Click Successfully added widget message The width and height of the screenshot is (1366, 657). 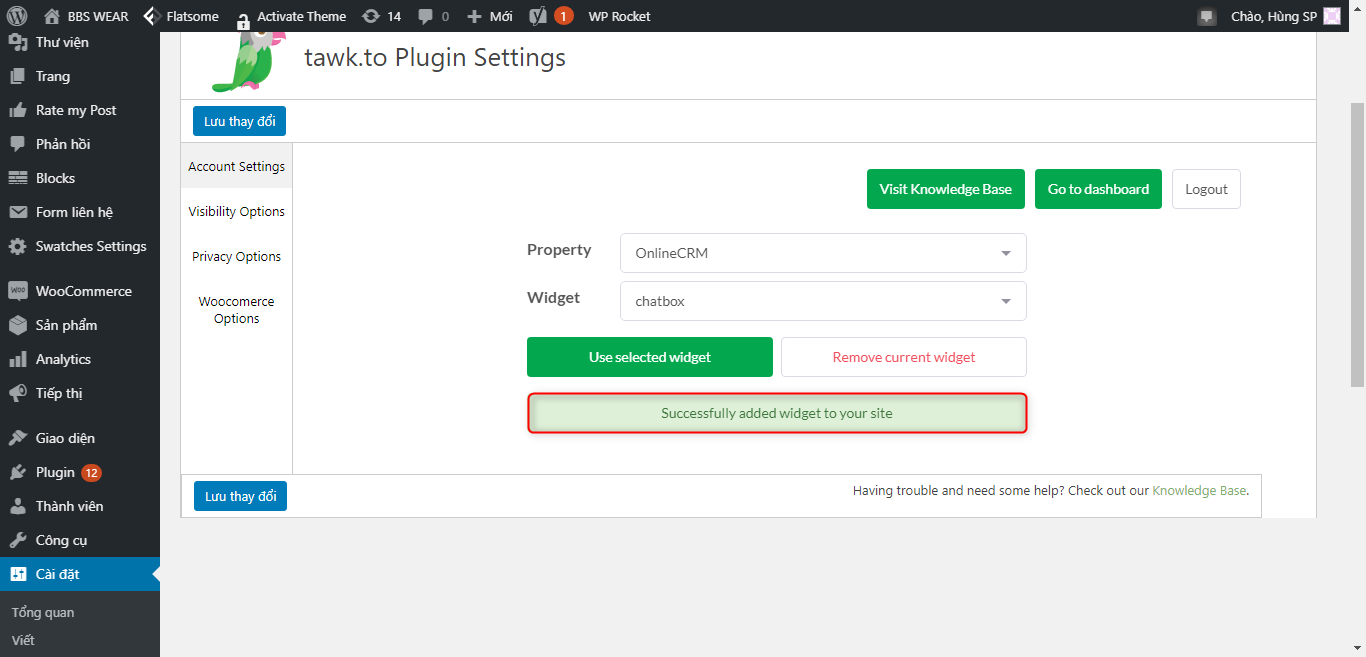(777, 413)
